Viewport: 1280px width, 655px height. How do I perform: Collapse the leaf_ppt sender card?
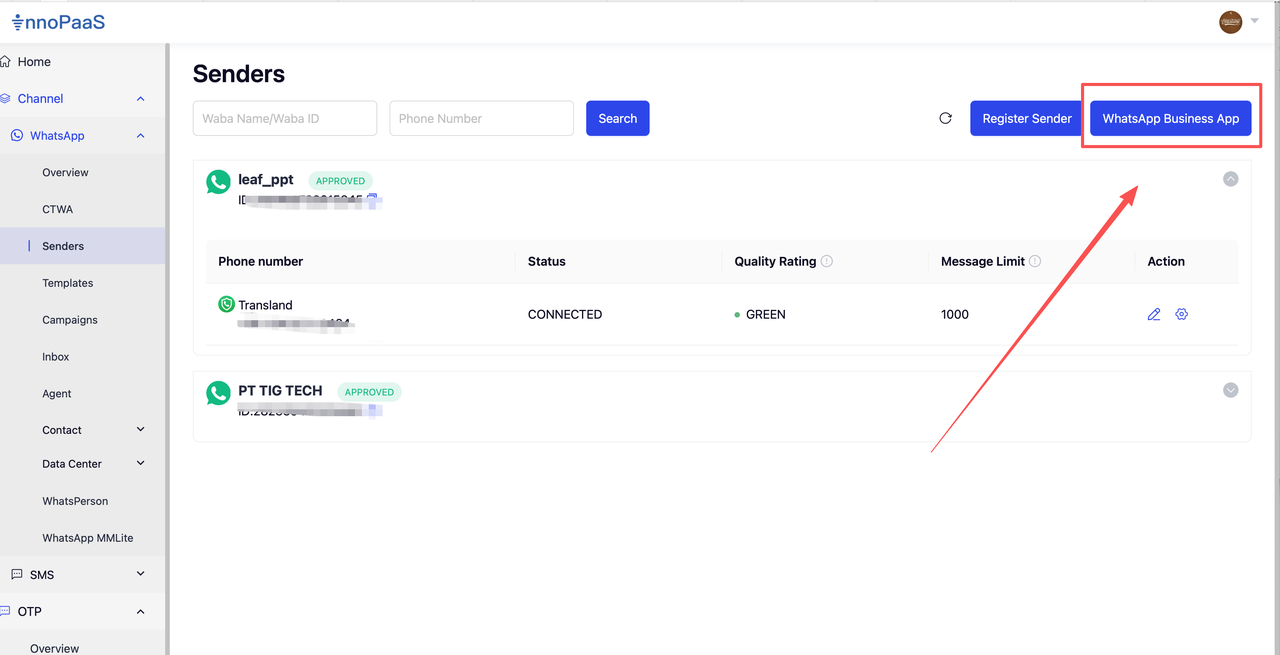tap(1230, 179)
